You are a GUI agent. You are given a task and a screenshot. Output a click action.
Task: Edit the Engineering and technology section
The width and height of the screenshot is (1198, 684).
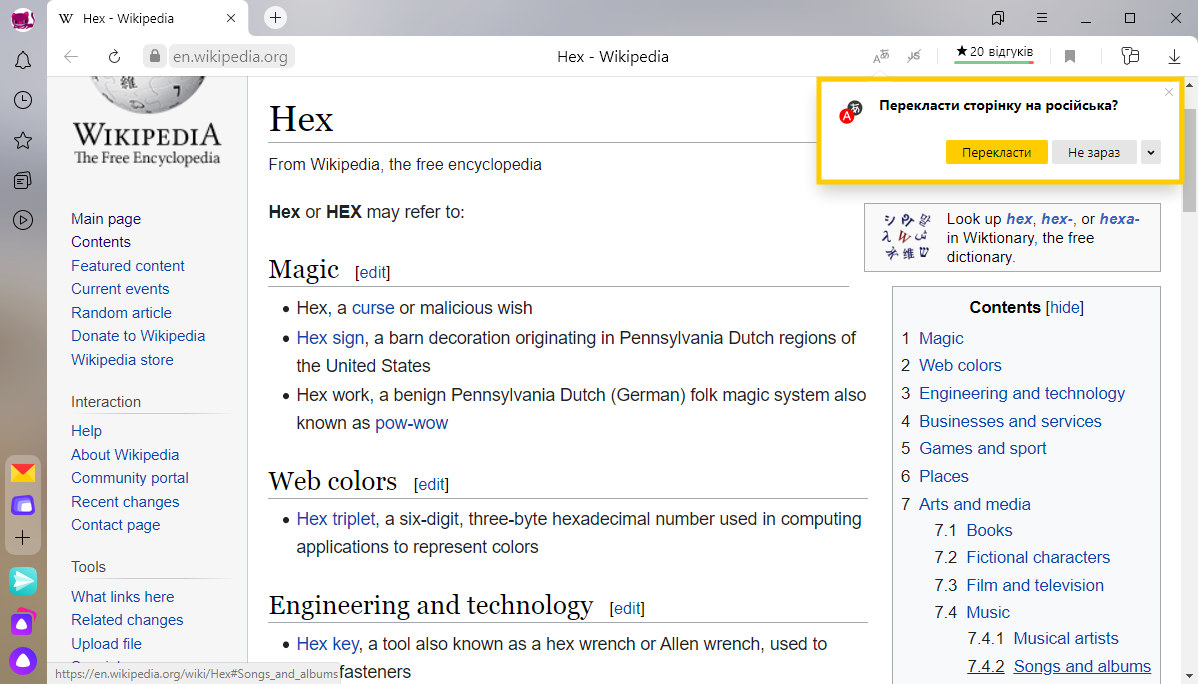click(x=627, y=608)
